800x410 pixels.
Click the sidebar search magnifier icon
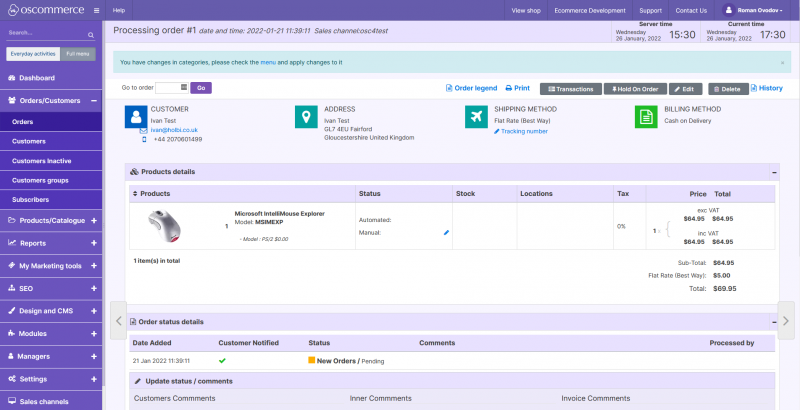click(93, 32)
